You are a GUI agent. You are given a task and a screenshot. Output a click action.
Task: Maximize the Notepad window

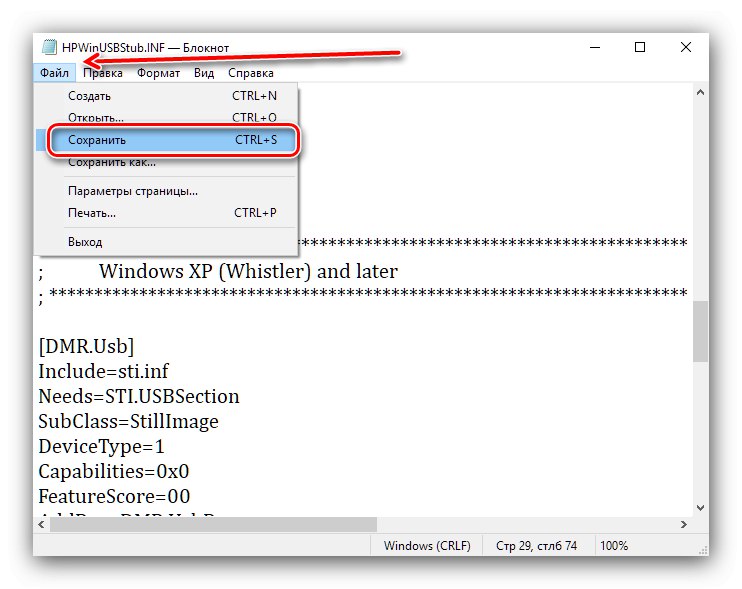click(x=640, y=47)
